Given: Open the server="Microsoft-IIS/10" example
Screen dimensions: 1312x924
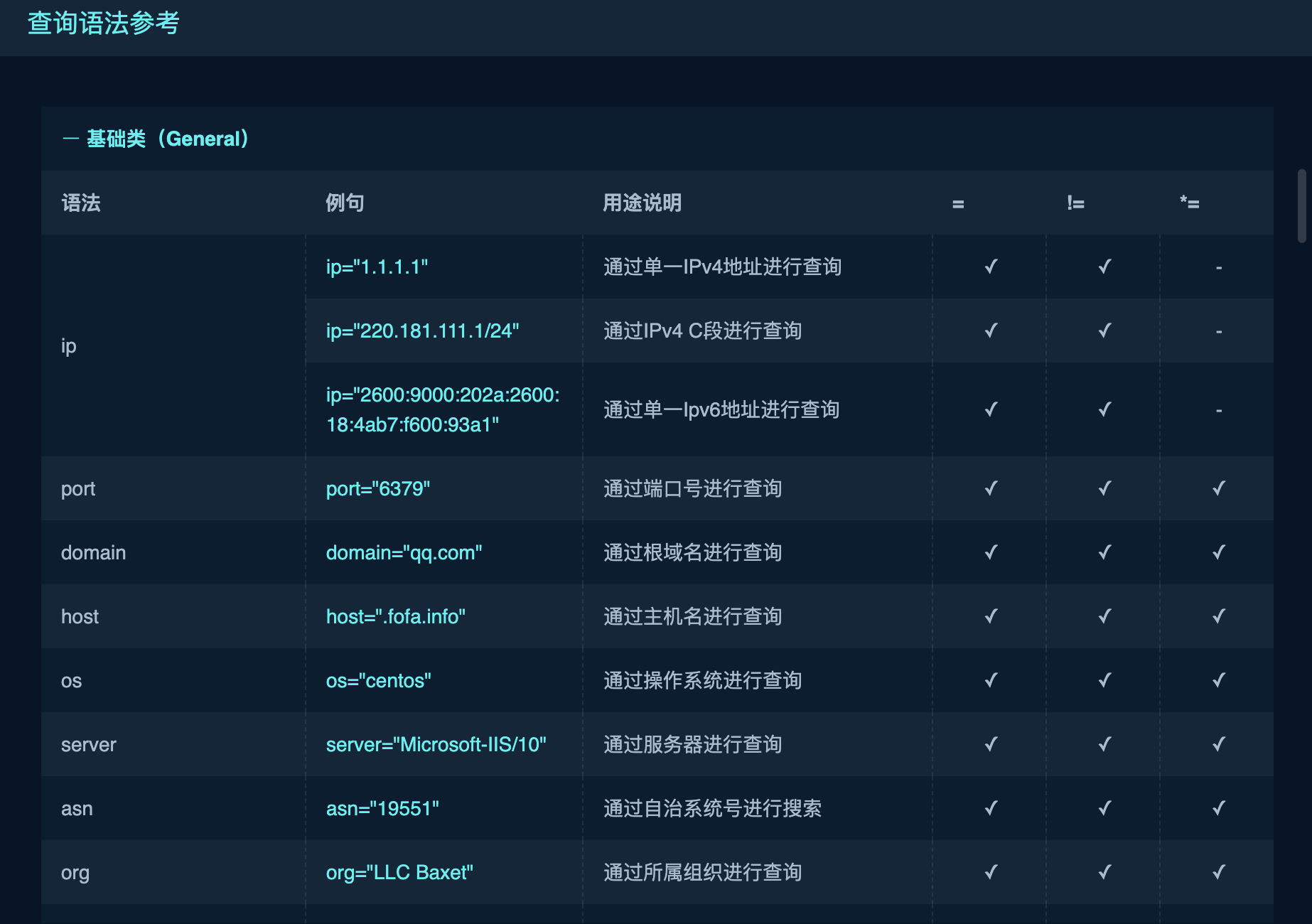Looking at the screenshot, I should click(436, 745).
